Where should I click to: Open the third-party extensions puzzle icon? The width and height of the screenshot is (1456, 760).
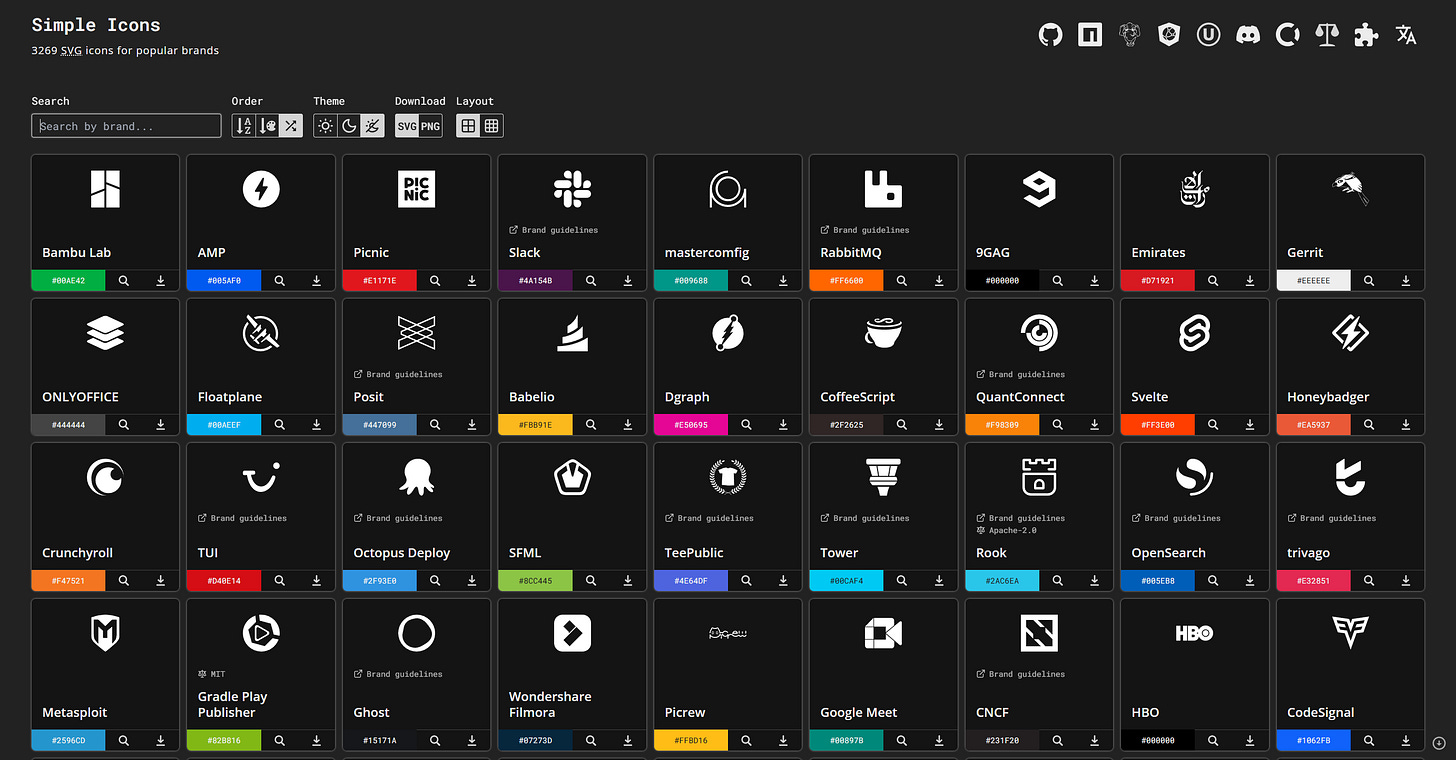pyautogui.click(x=1367, y=35)
